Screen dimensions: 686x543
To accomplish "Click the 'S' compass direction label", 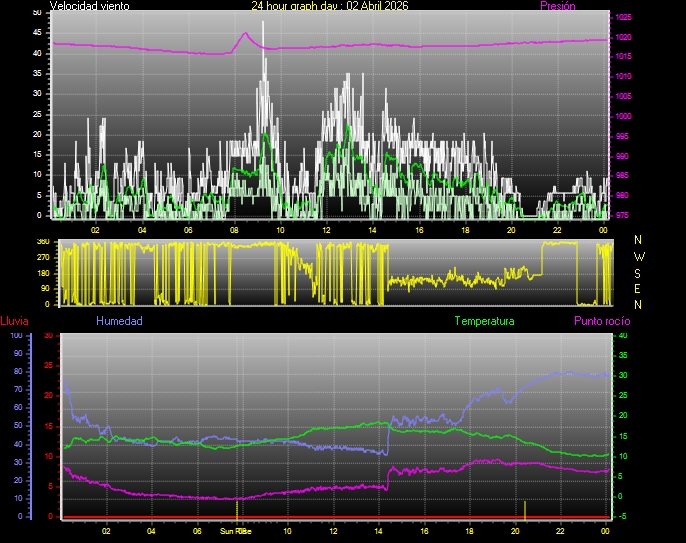I will (638, 273).
